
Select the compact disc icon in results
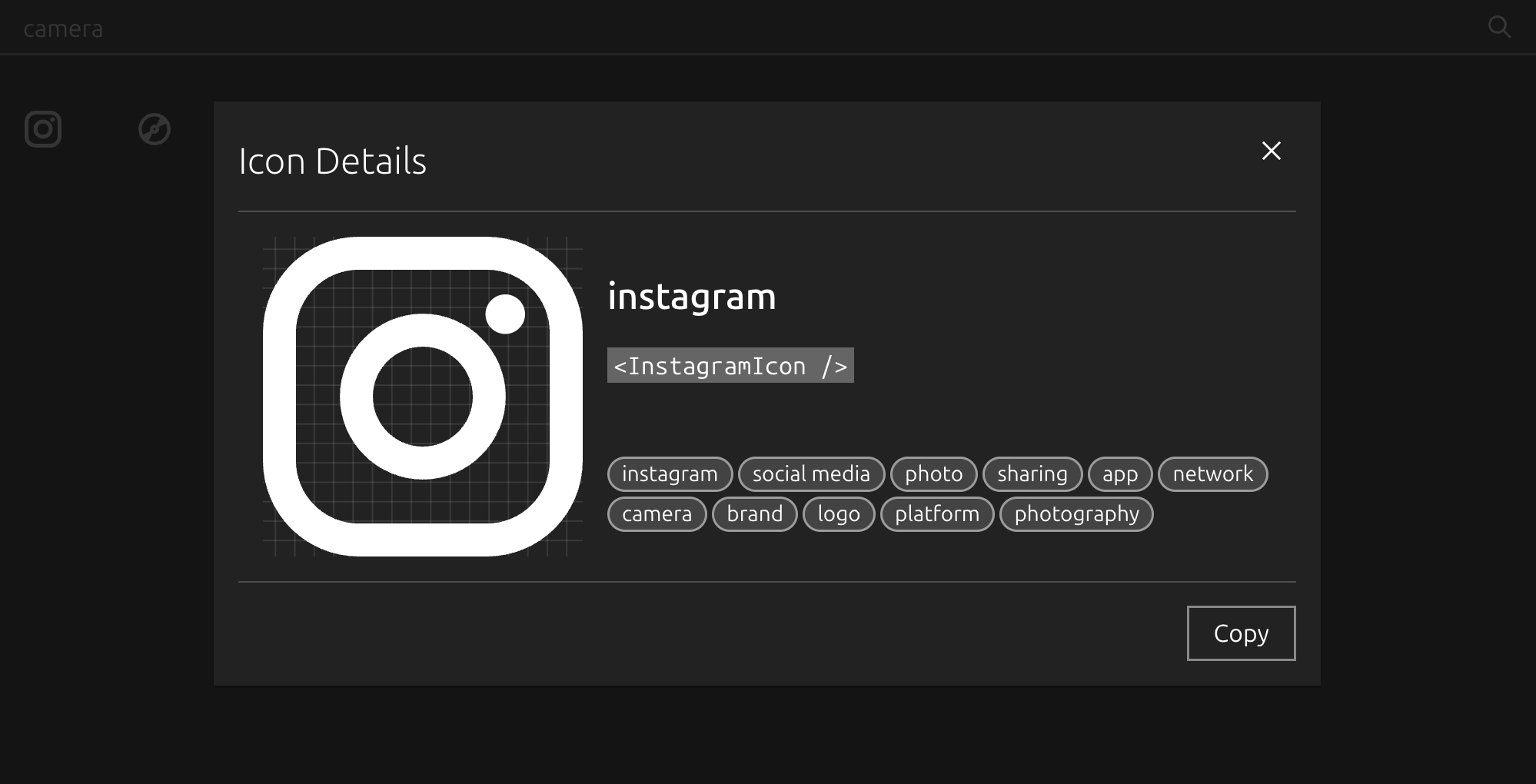click(x=155, y=129)
